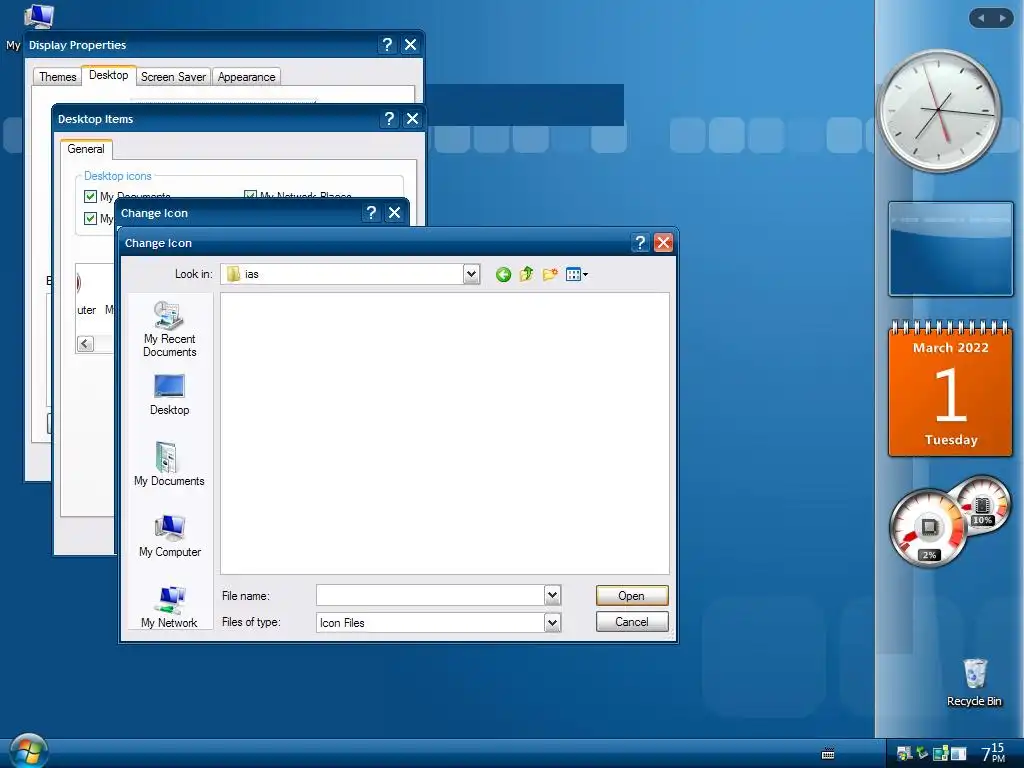Click the CPU meter gadget

(929, 528)
